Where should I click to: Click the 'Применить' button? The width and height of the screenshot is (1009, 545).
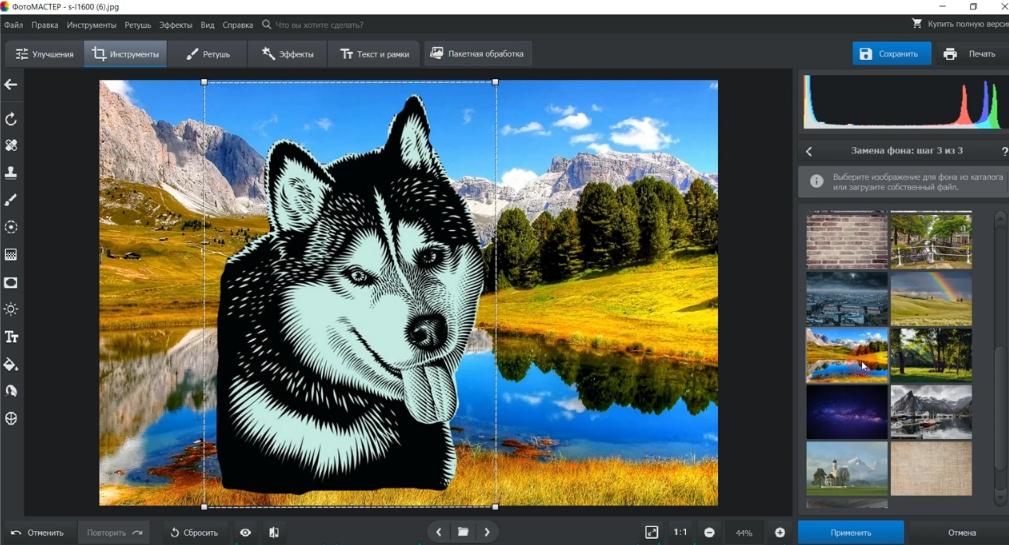[850, 533]
